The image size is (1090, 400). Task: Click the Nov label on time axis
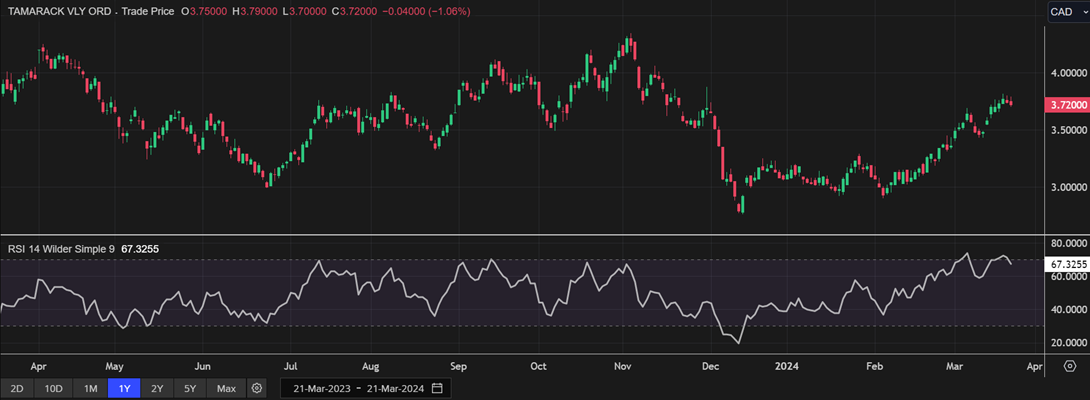[x=622, y=365]
